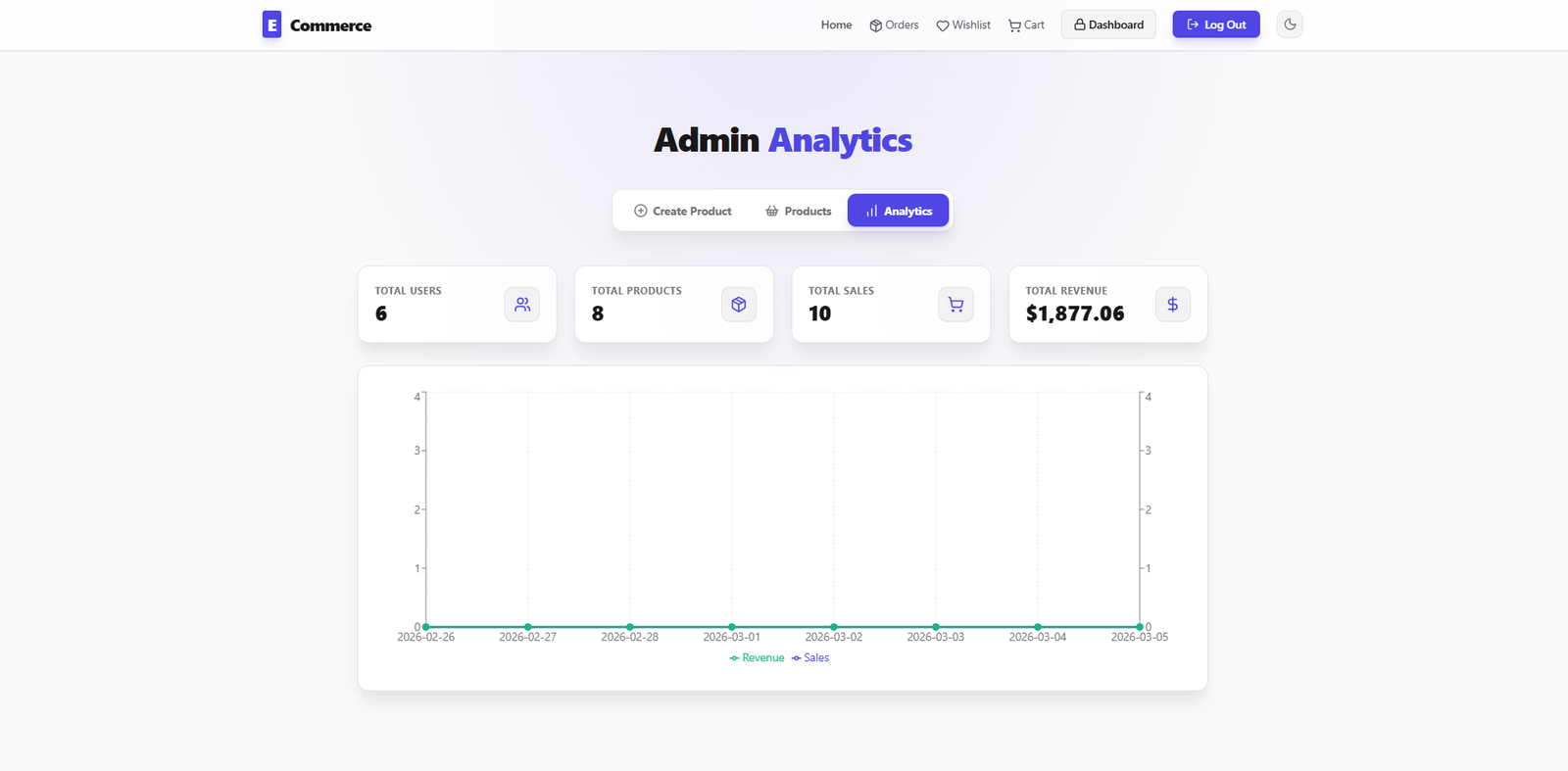Click the chart data point for 2026-02-27

pyautogui.click(x=528, y=627)
